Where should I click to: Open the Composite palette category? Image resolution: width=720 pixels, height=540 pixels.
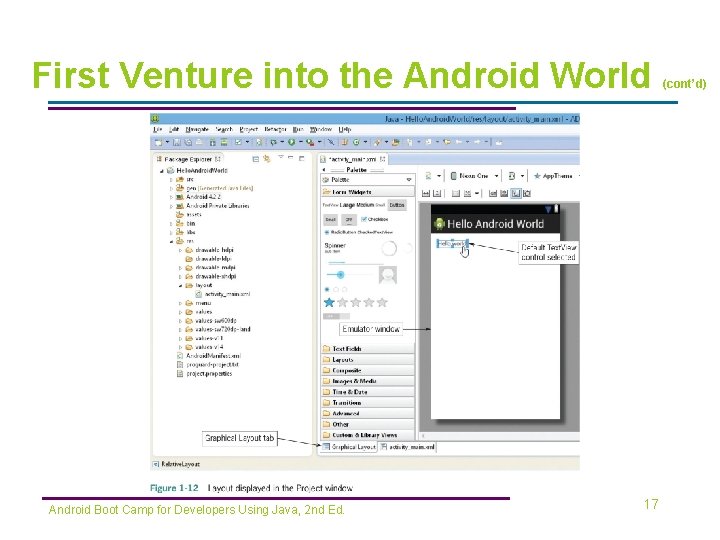368,371
